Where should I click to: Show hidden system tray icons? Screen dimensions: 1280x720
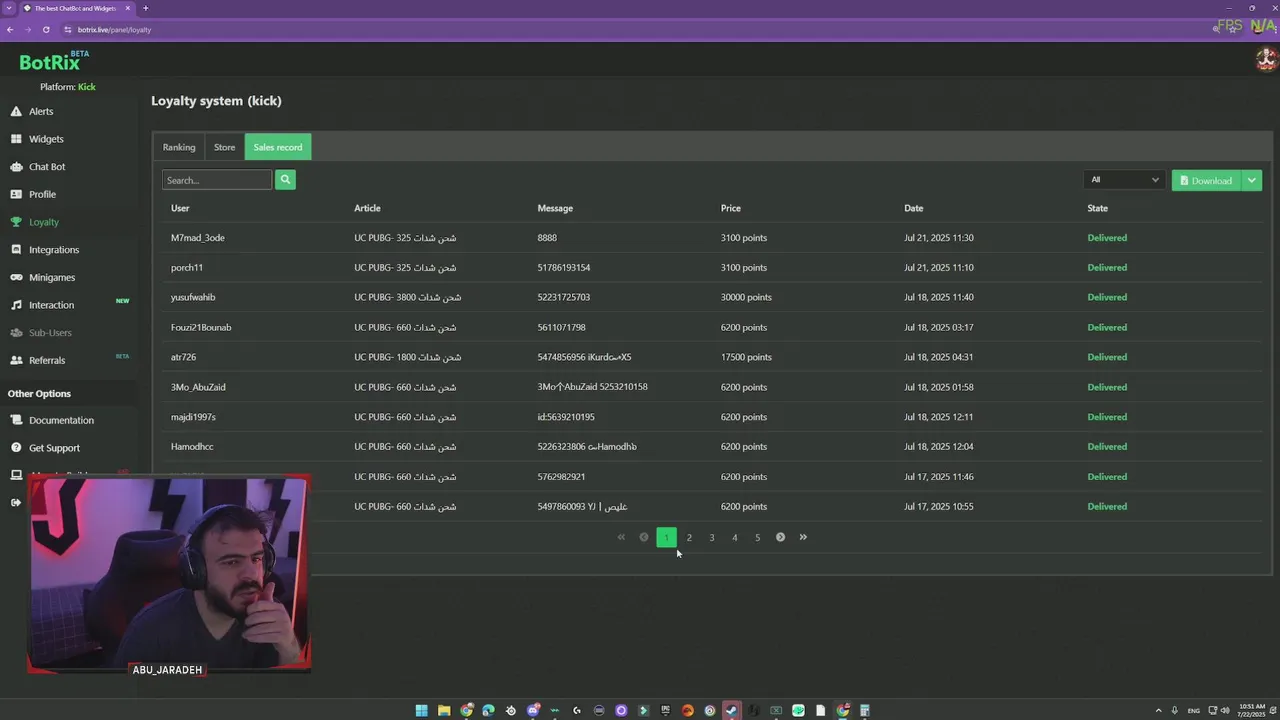pos(1159,710)
